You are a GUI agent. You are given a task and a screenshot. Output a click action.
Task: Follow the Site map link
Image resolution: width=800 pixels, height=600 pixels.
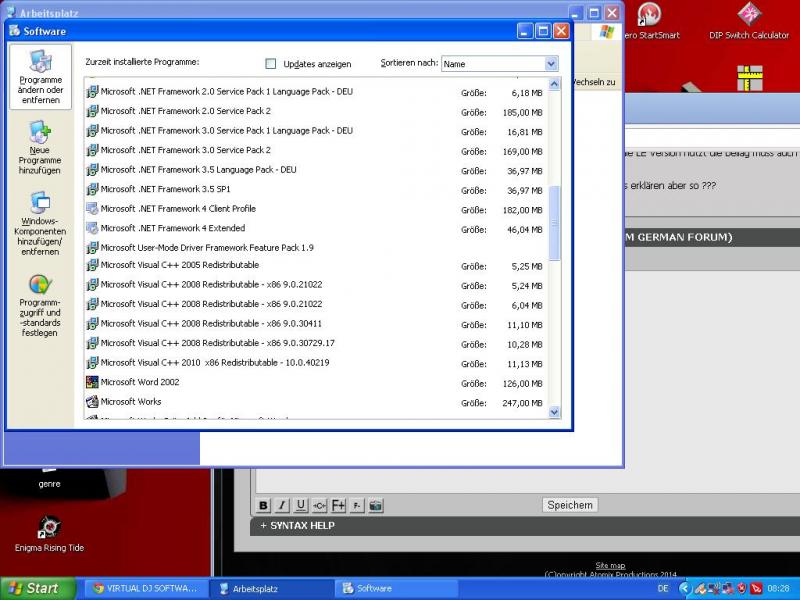610,566
